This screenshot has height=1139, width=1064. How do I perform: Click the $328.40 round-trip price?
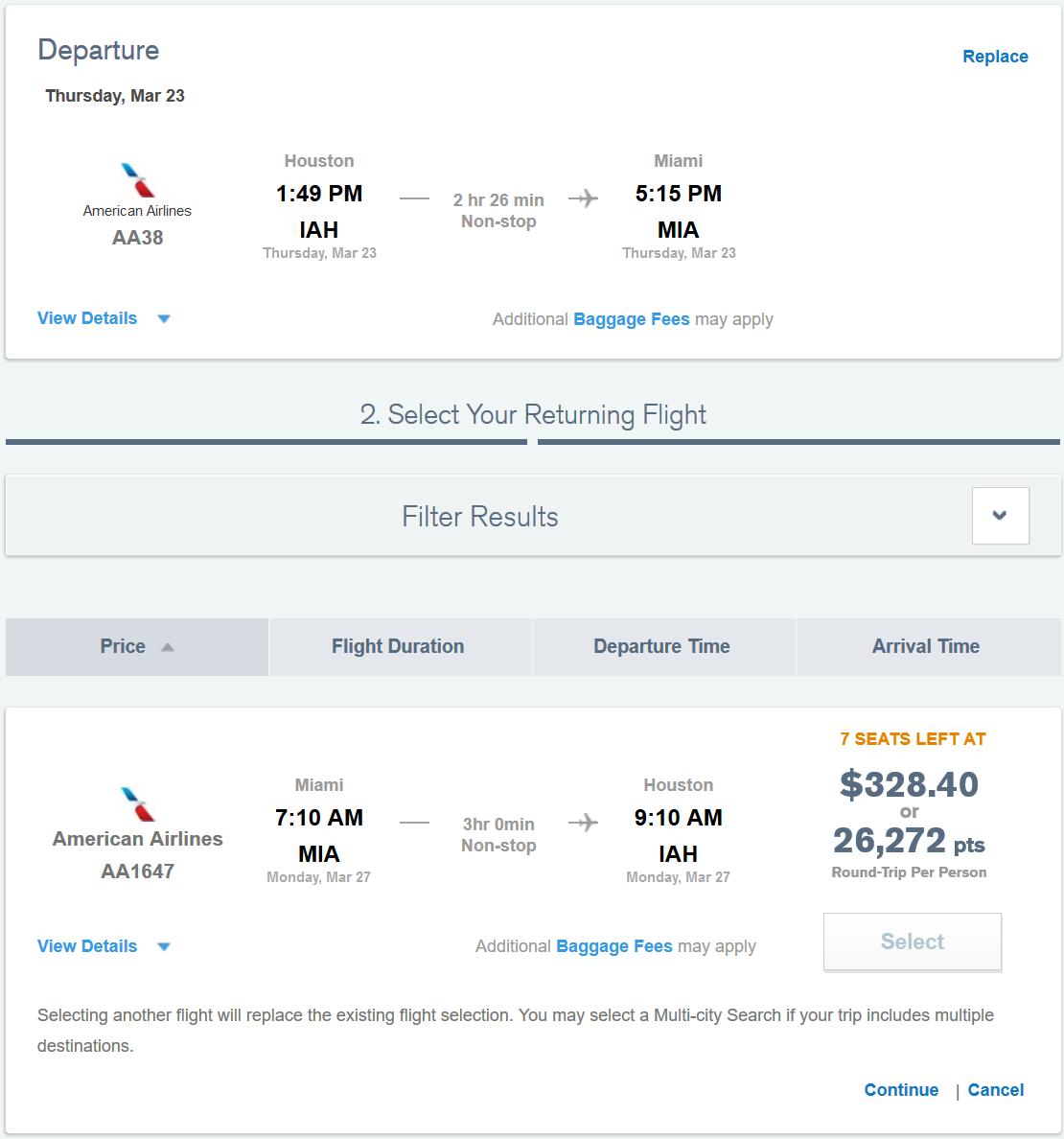click(909, 784)
